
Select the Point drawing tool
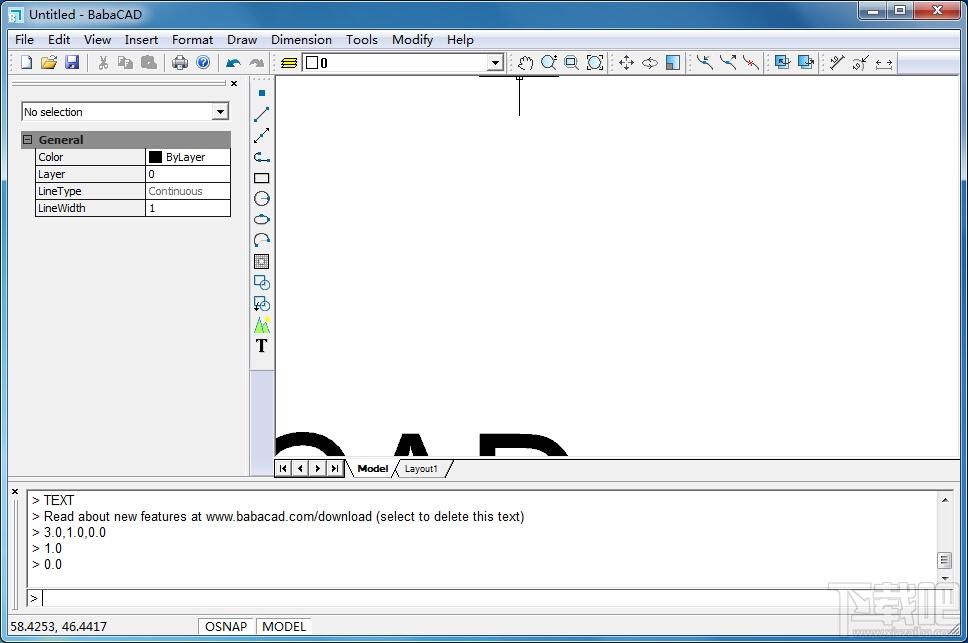click(x=262, y=93)
